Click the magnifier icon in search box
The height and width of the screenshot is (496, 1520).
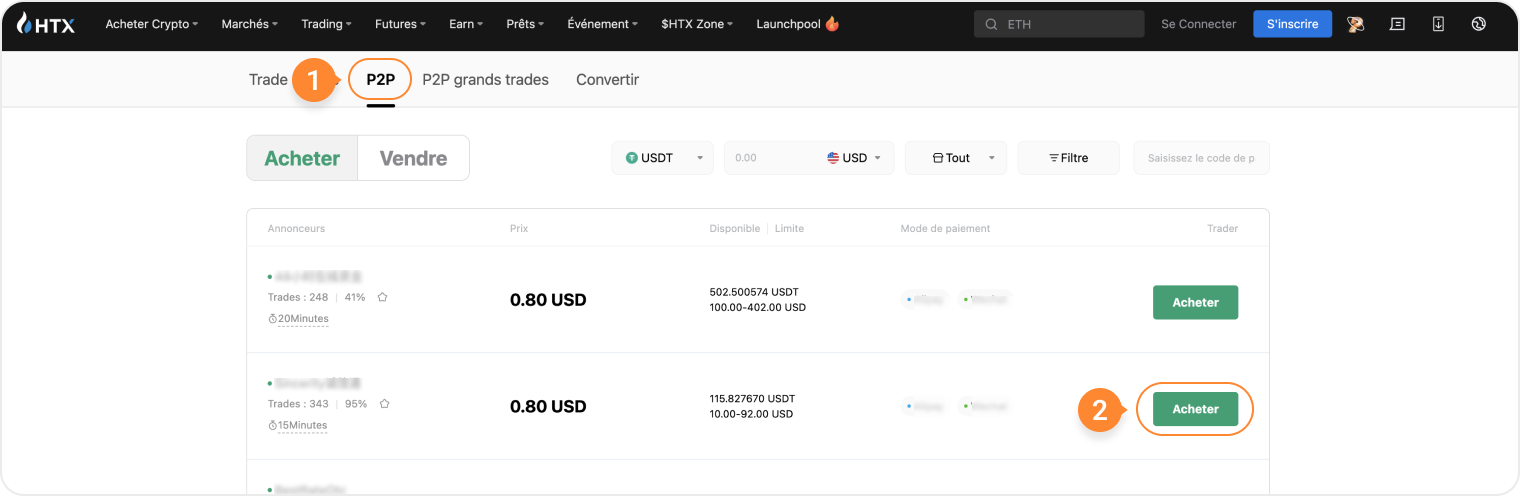(991, 24)
